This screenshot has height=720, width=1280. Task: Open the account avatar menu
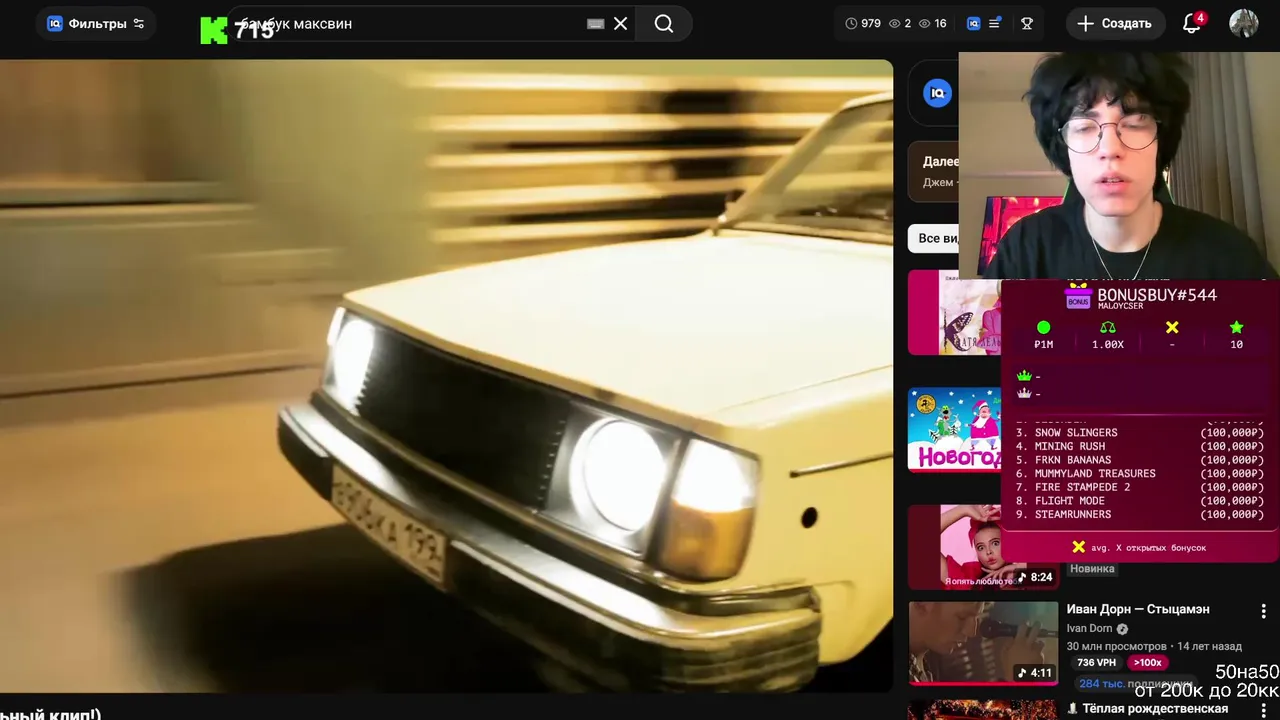pos(1244,23)
